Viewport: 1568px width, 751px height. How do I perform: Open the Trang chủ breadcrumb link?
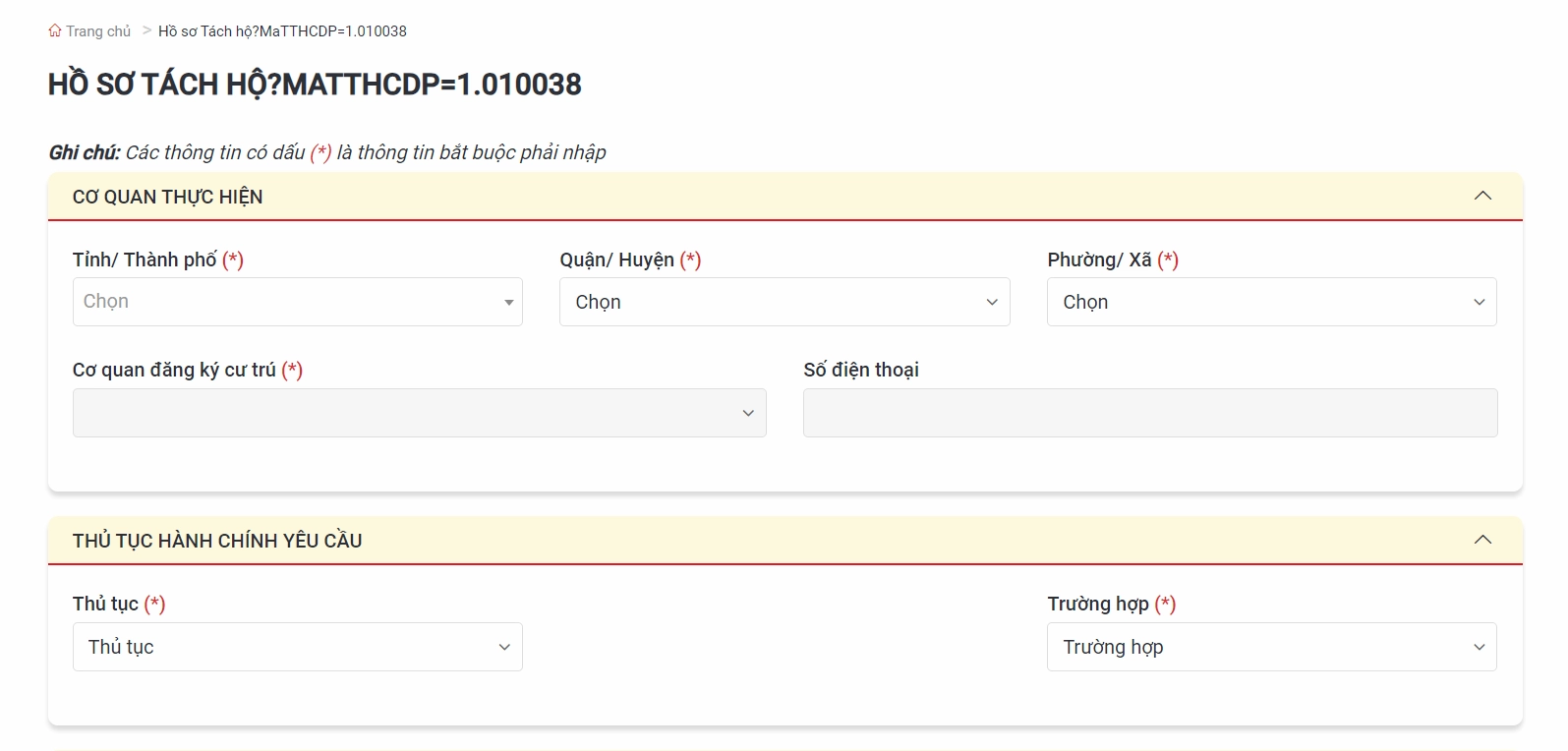(97, 31)
